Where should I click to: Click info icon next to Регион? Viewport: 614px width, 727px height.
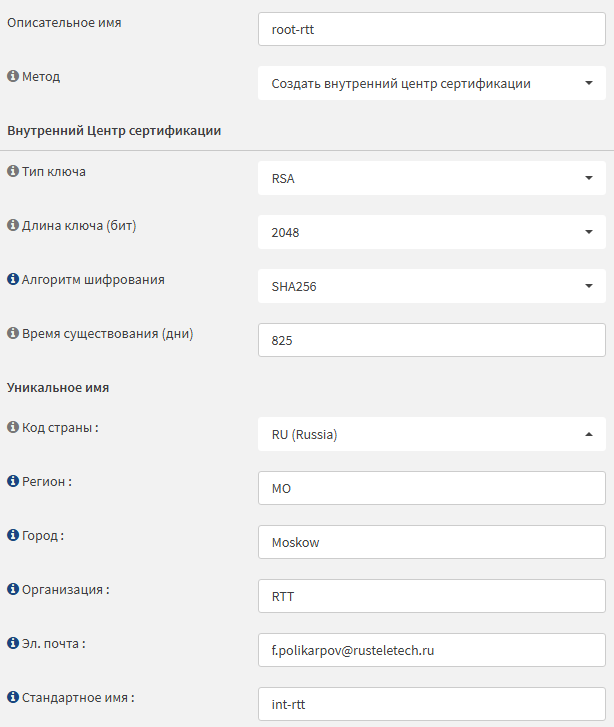point(13,481)
